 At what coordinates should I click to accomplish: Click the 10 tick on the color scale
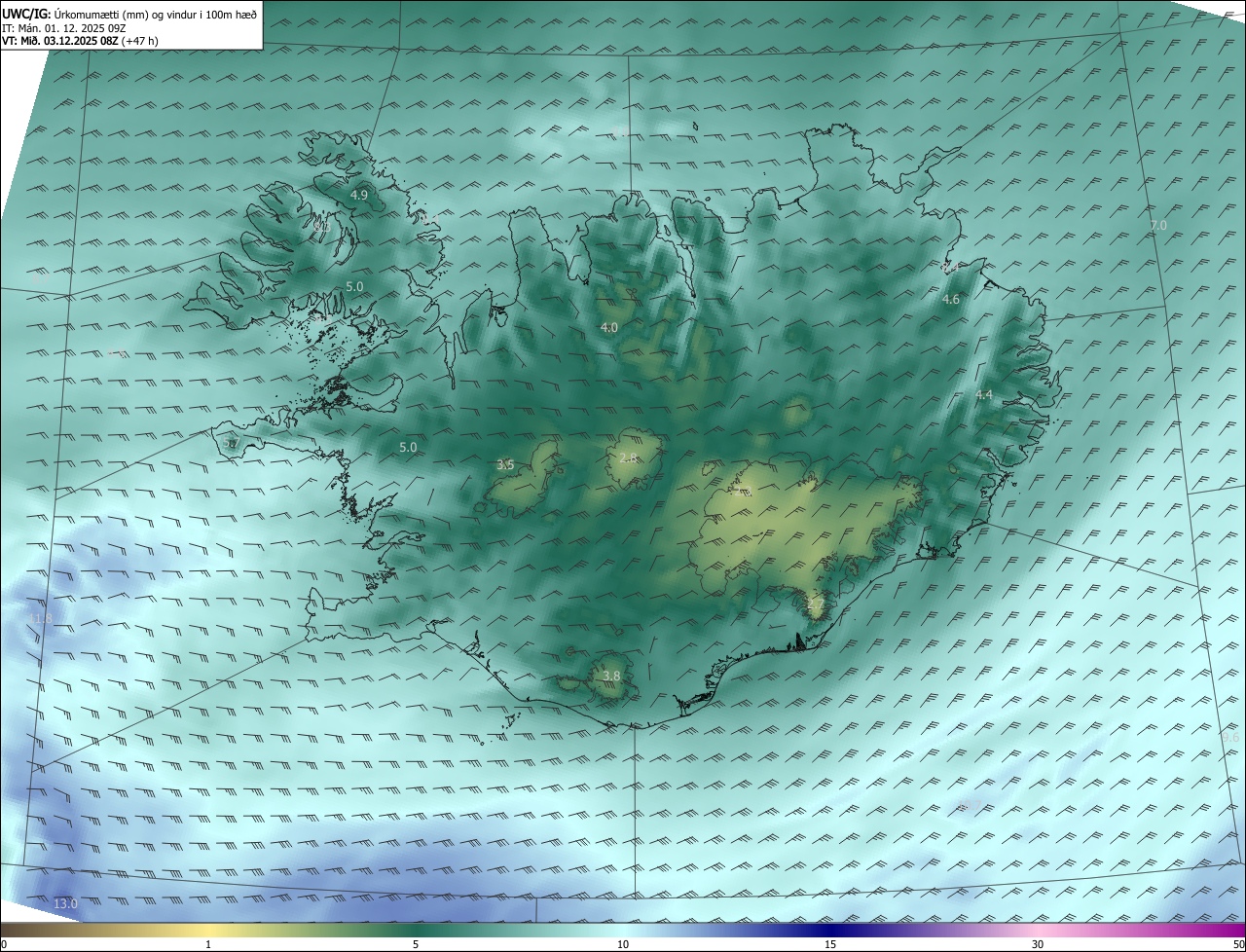(x=623, y=944)
